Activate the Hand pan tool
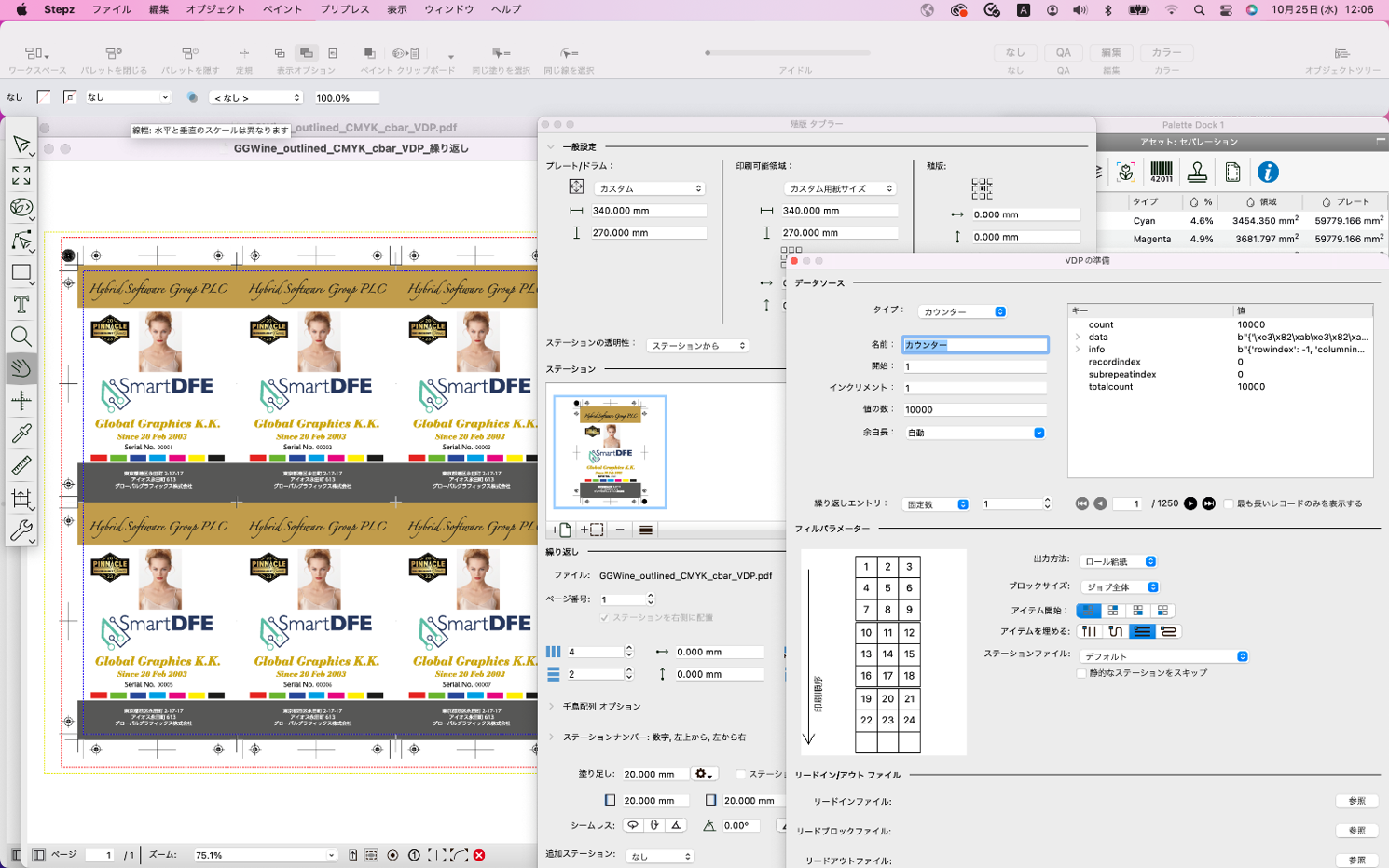This screenshot has width=1389, height=868. (x=21, y=368)
